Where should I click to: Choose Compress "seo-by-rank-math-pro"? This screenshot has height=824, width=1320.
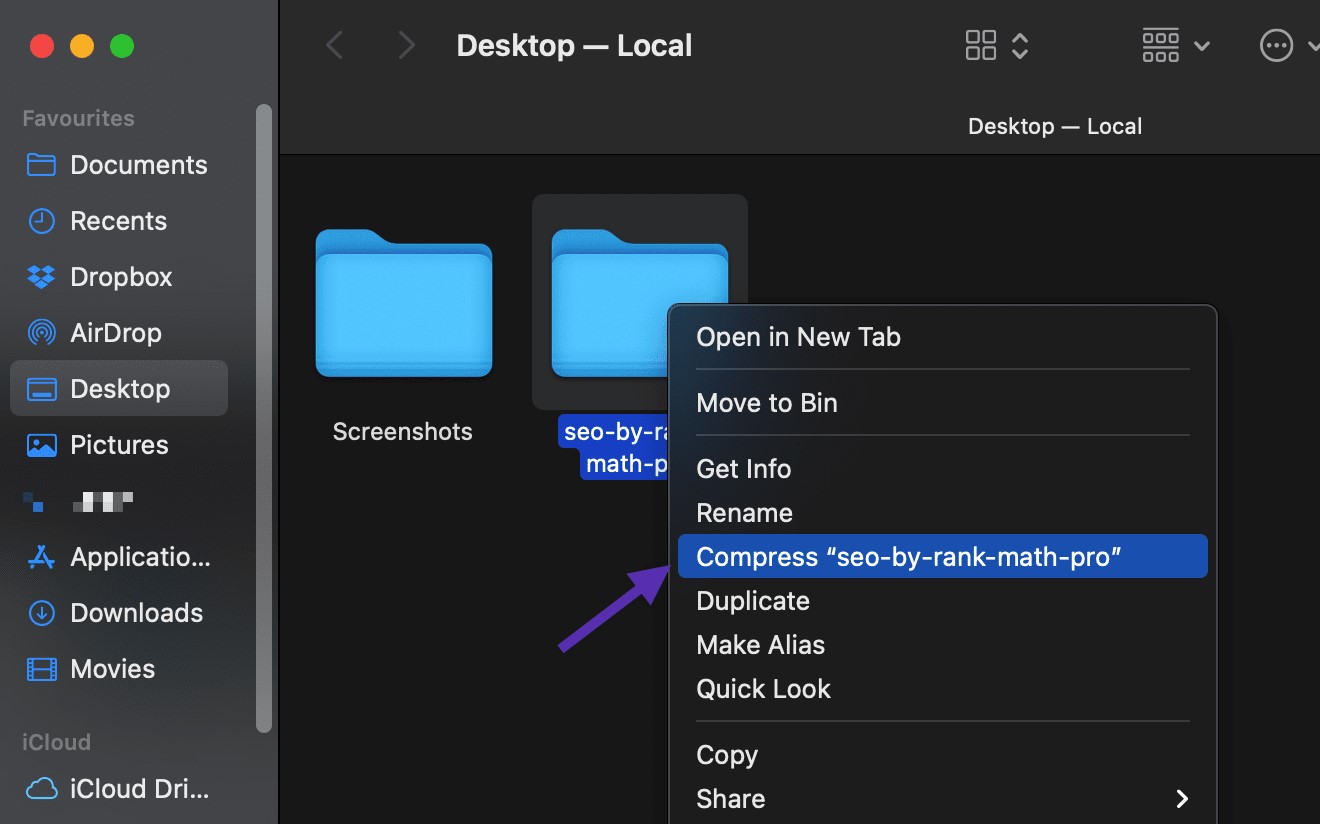point(943,557)
